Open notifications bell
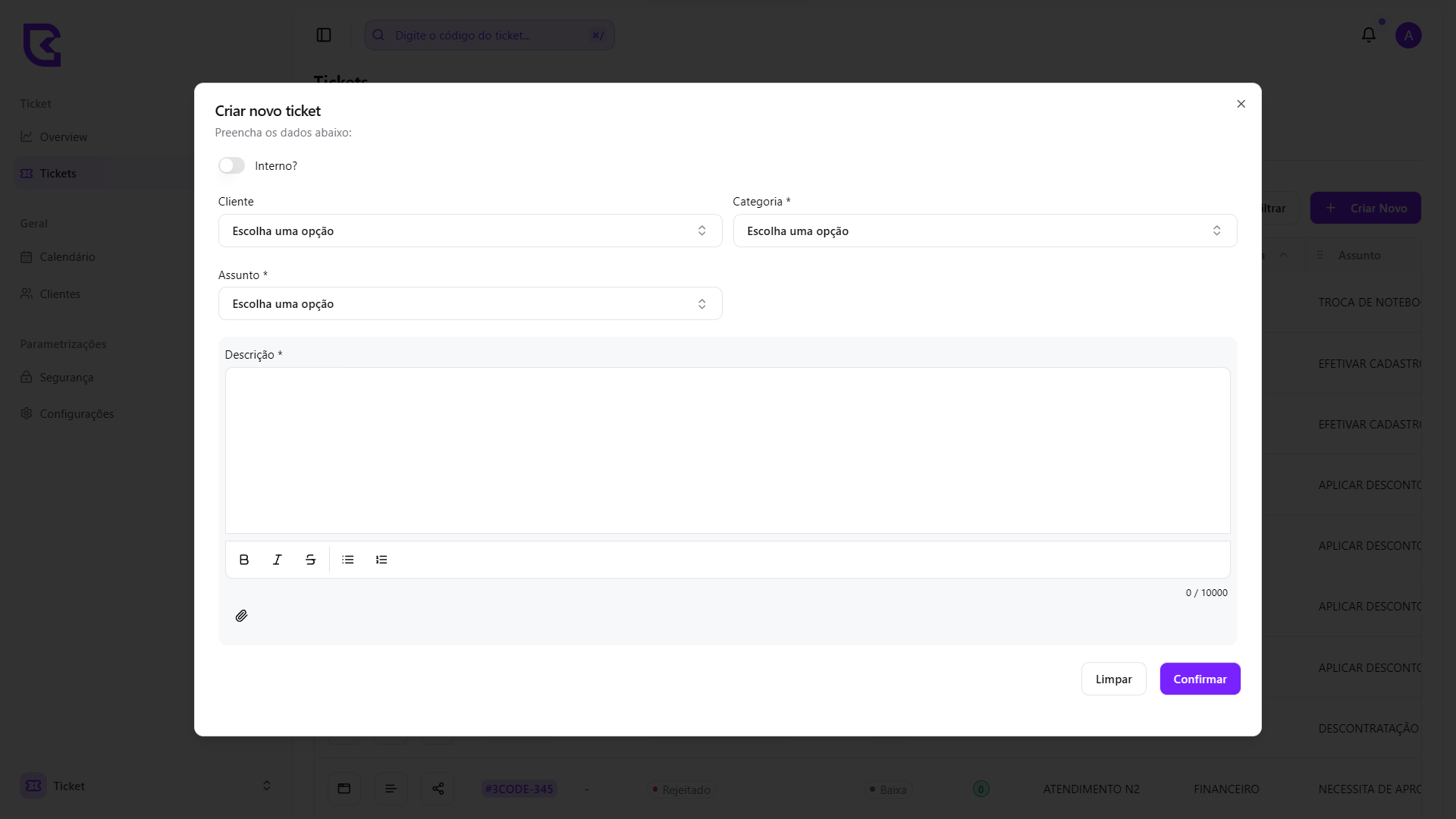This screenshot has width=1456, height=819. (1368, 35)
